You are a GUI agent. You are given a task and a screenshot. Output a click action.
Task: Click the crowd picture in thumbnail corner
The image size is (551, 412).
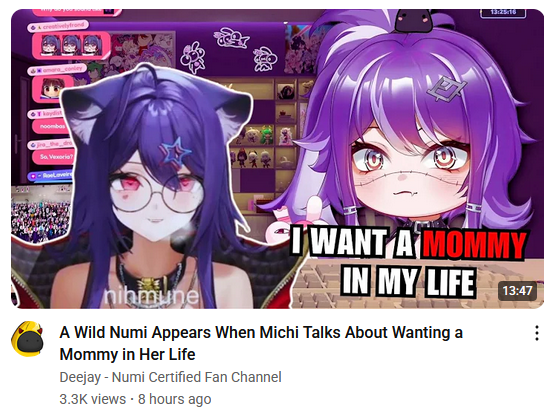tap(41, 215)
